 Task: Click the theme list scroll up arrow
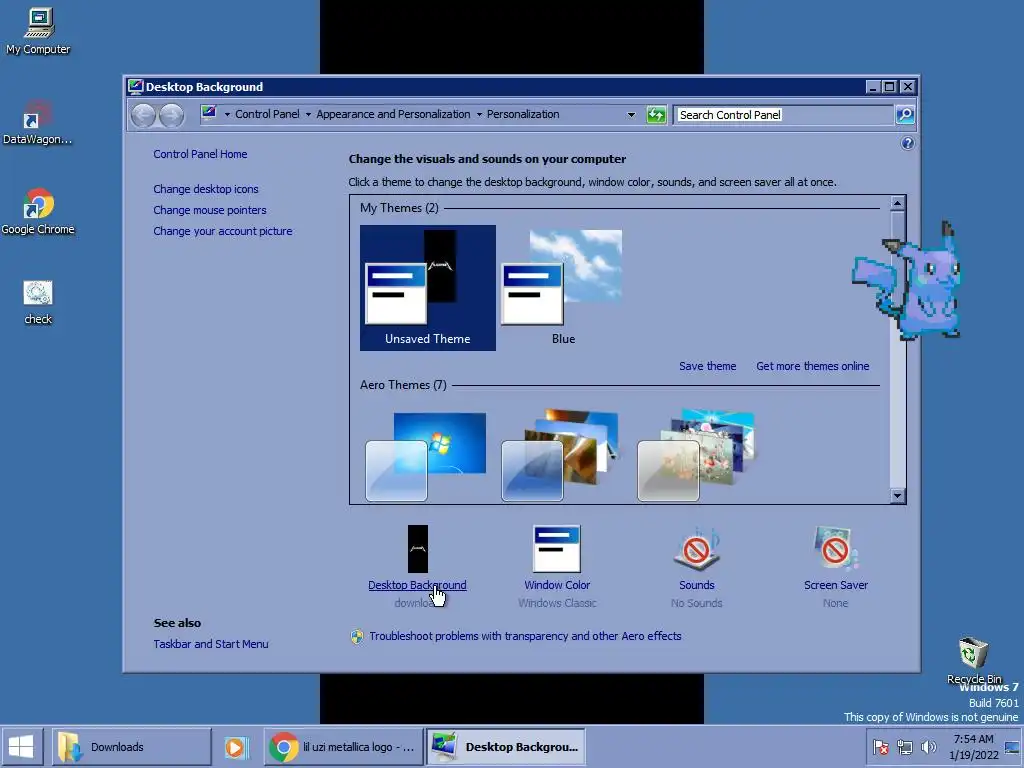pos(897,204)
